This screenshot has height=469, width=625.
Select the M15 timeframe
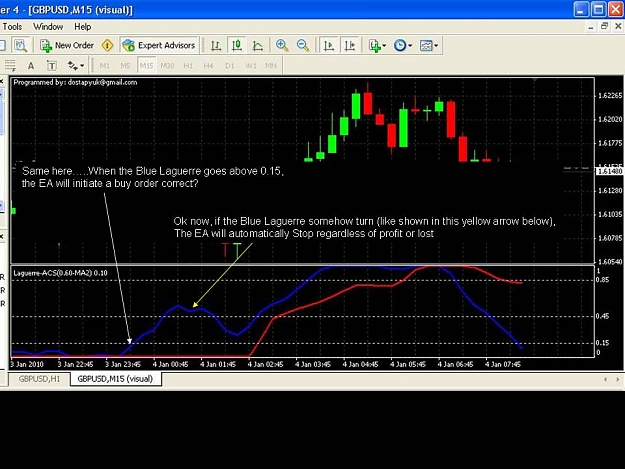click(x=146, y=66)
